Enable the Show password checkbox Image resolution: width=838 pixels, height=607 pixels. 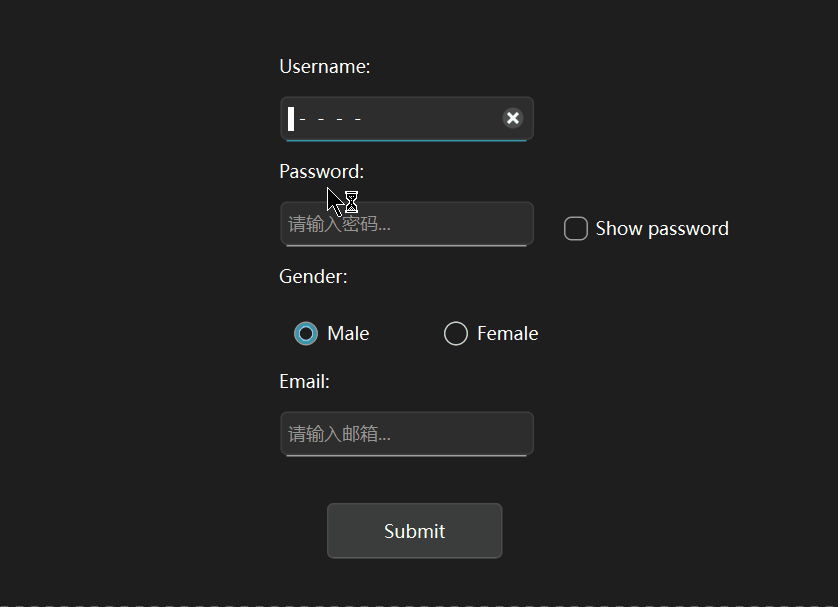coord(576,229)
